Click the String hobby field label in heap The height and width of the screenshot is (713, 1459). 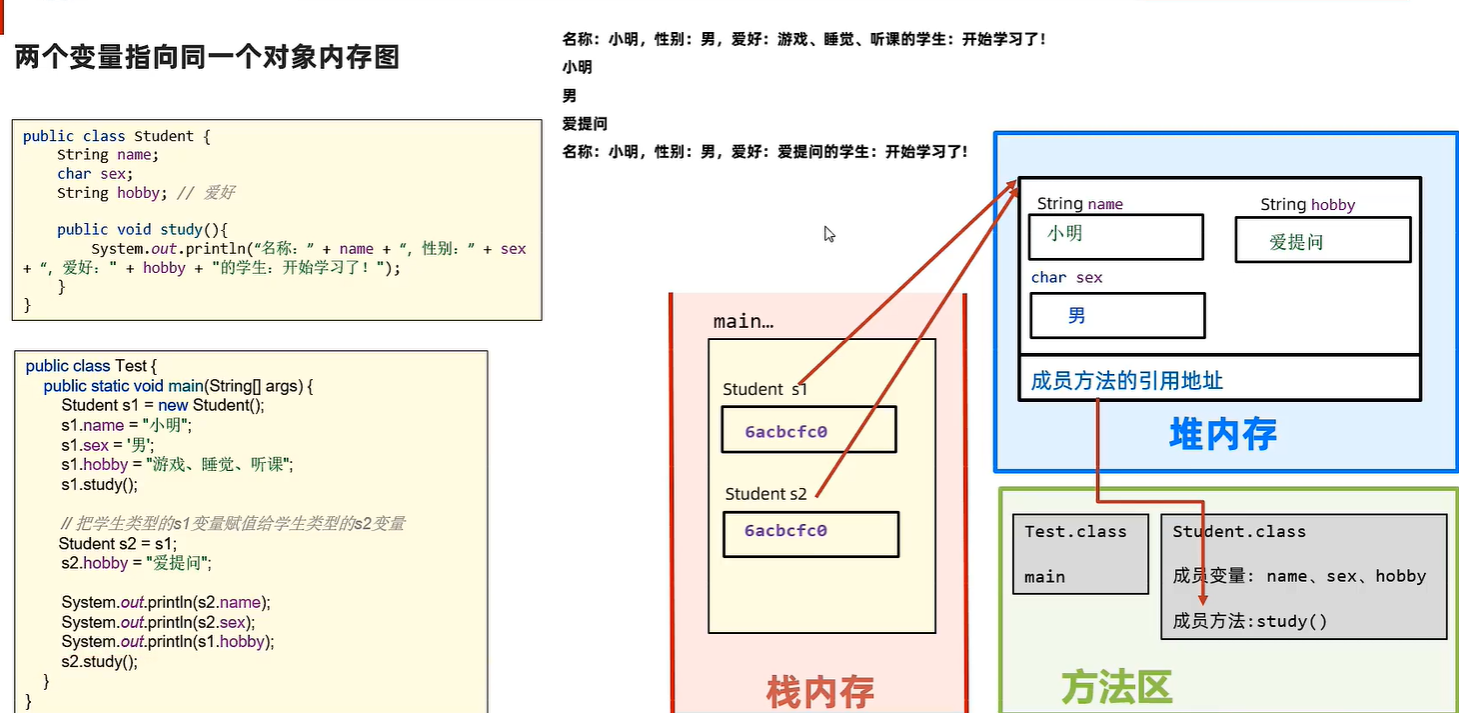pyautogui.click(x=1308, y=205)
